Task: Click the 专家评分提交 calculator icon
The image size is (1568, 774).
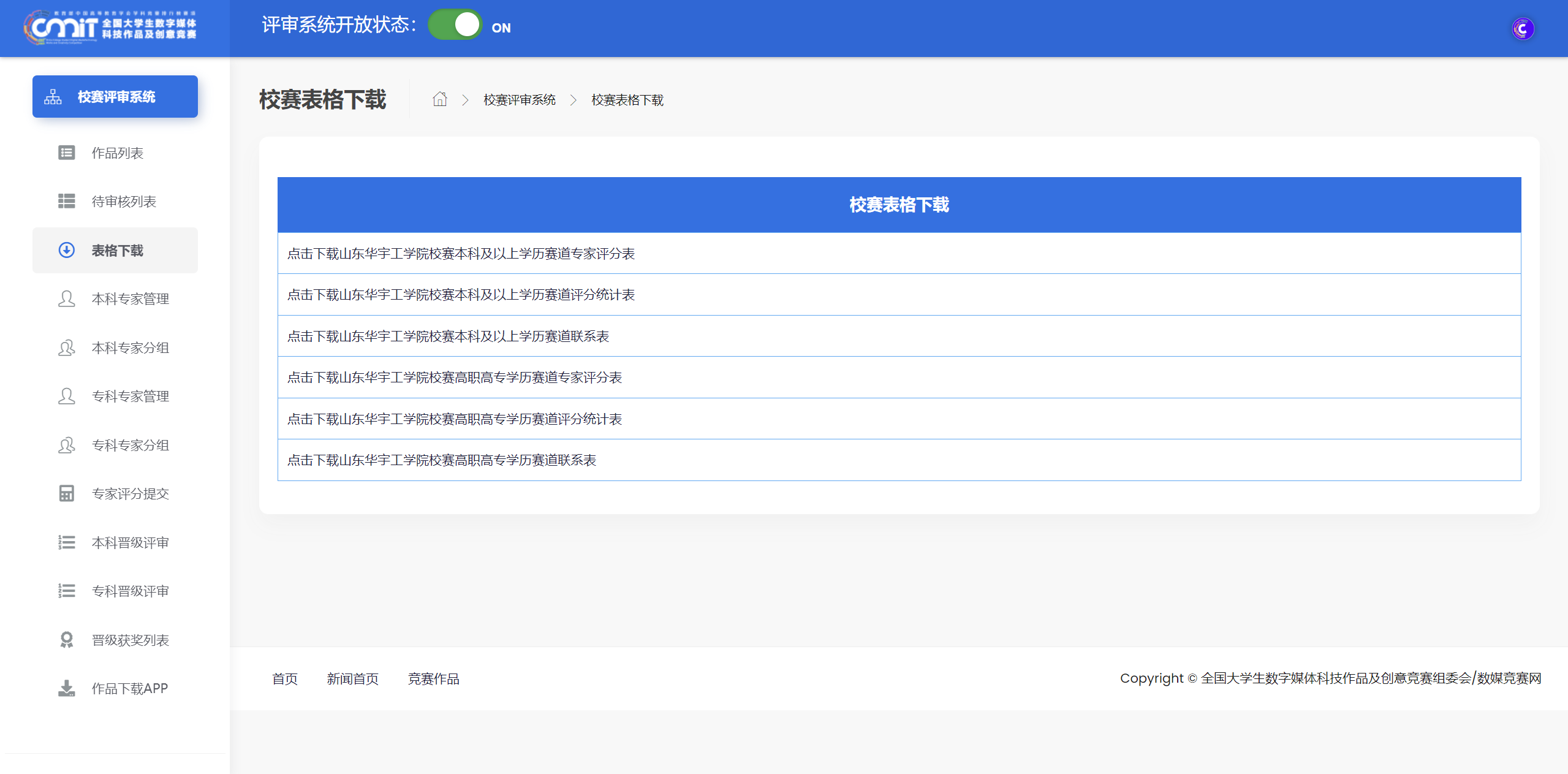Action: click(66, 493)
